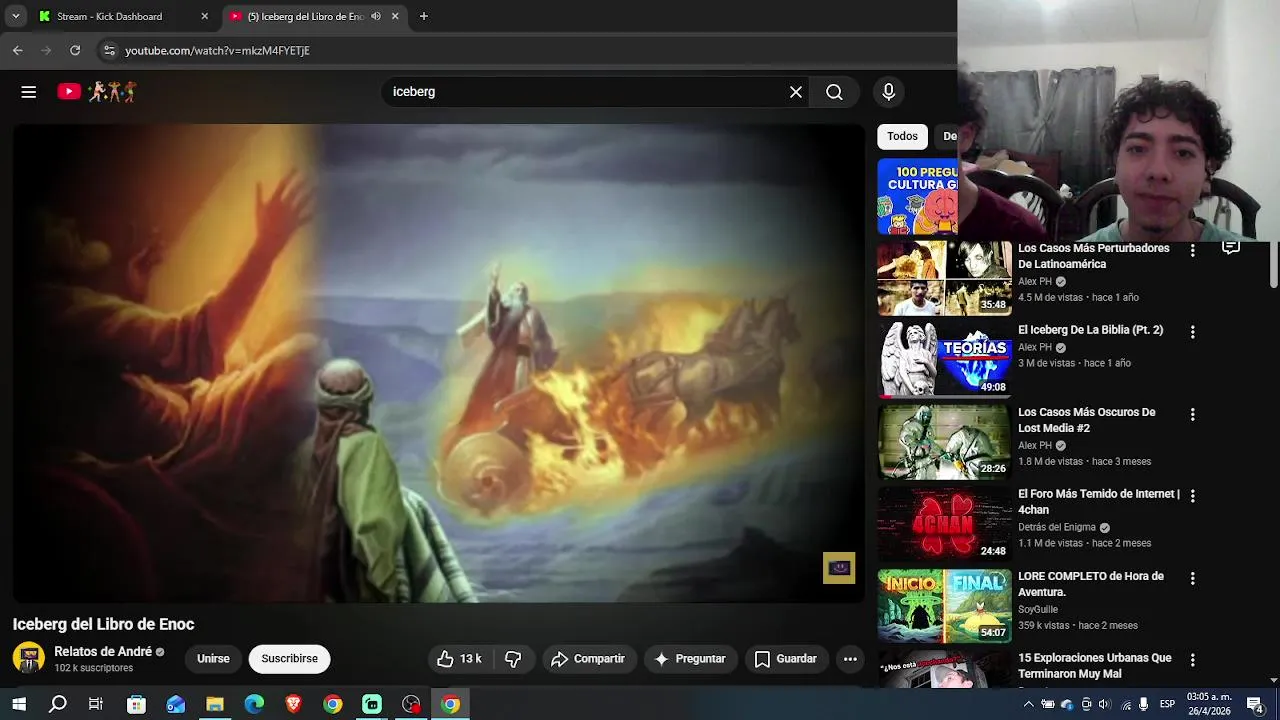Open Wi-Fi network settings in system tray
1280x720 pixels.
[1126, 704]
